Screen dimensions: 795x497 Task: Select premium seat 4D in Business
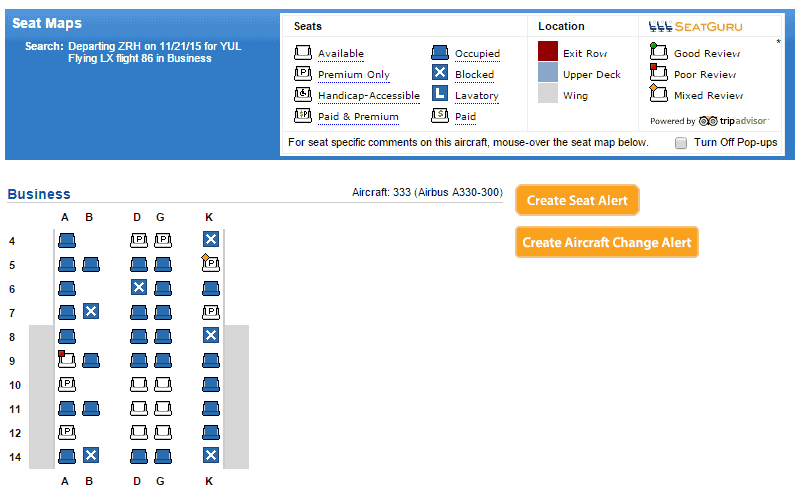[x=139, y=240]
